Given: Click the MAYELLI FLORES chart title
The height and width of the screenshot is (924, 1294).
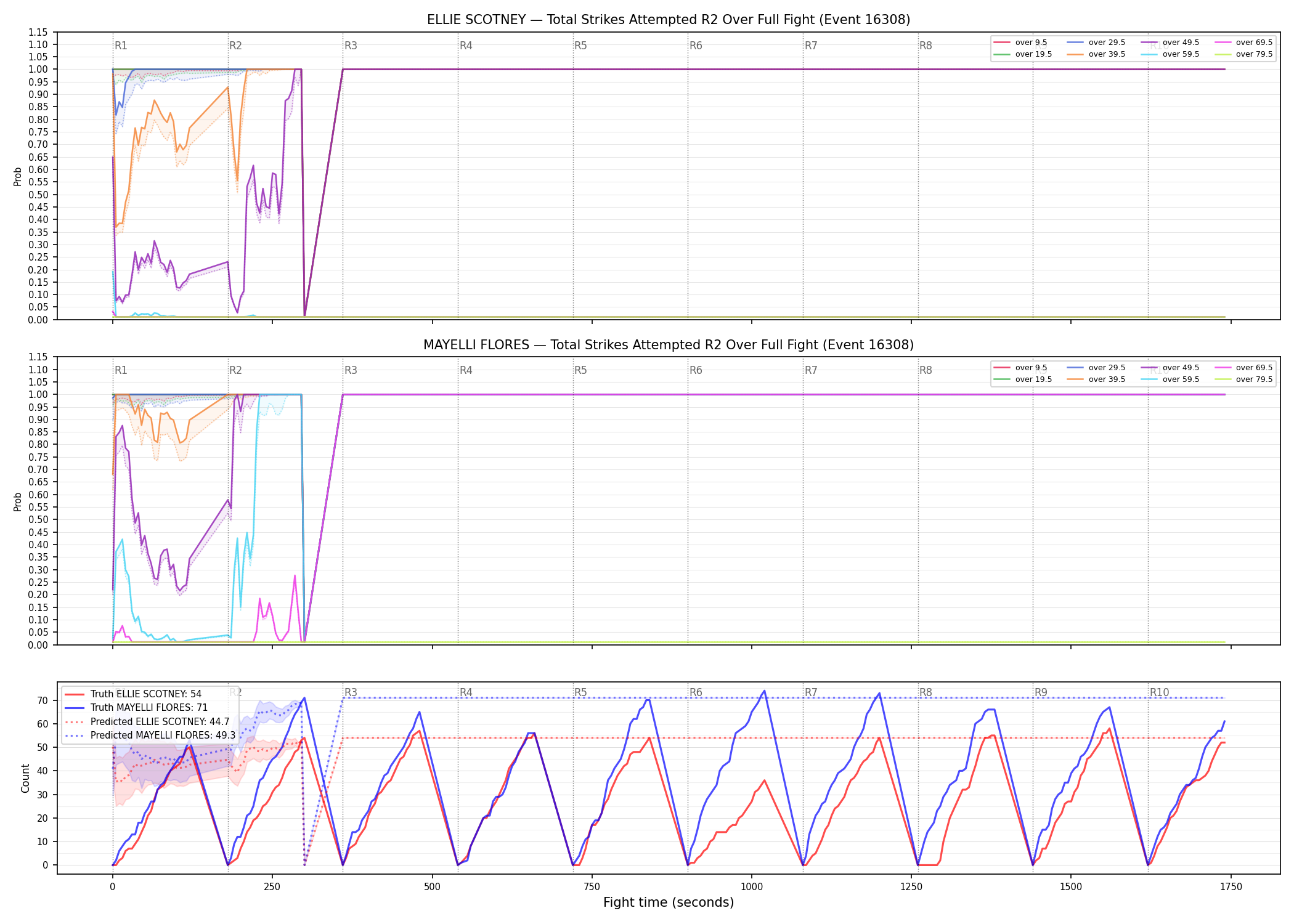Looking at the screenshot, I should 669,345.
